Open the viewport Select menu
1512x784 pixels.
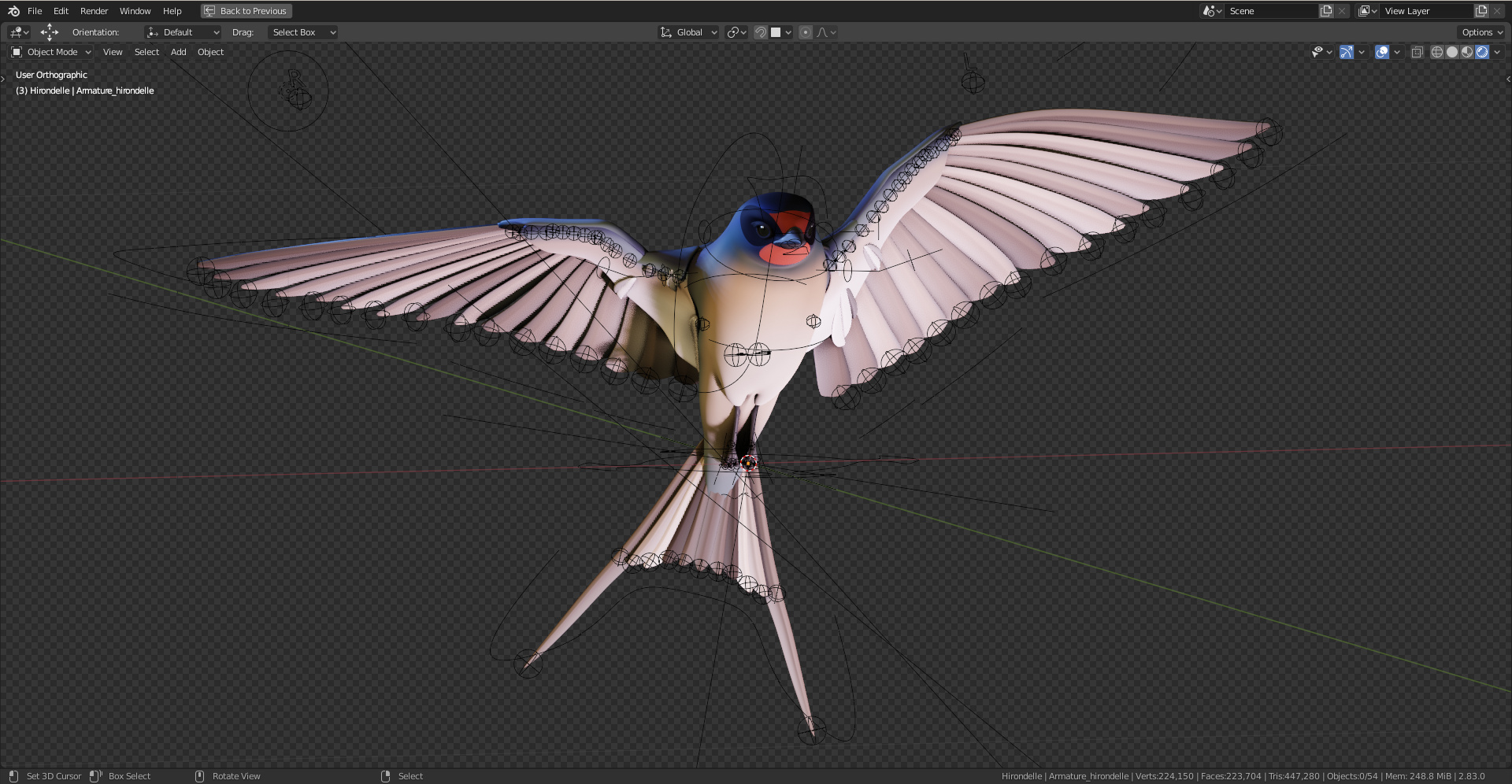[x=146, y=52]
